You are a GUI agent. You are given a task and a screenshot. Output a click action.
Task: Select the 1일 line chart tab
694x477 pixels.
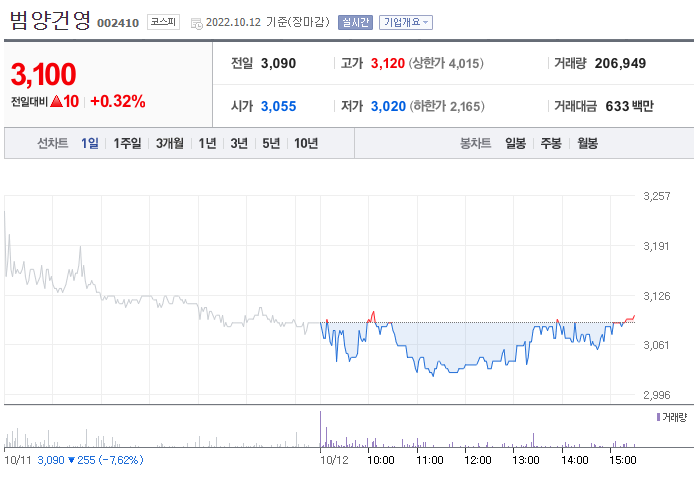point(89,143)
